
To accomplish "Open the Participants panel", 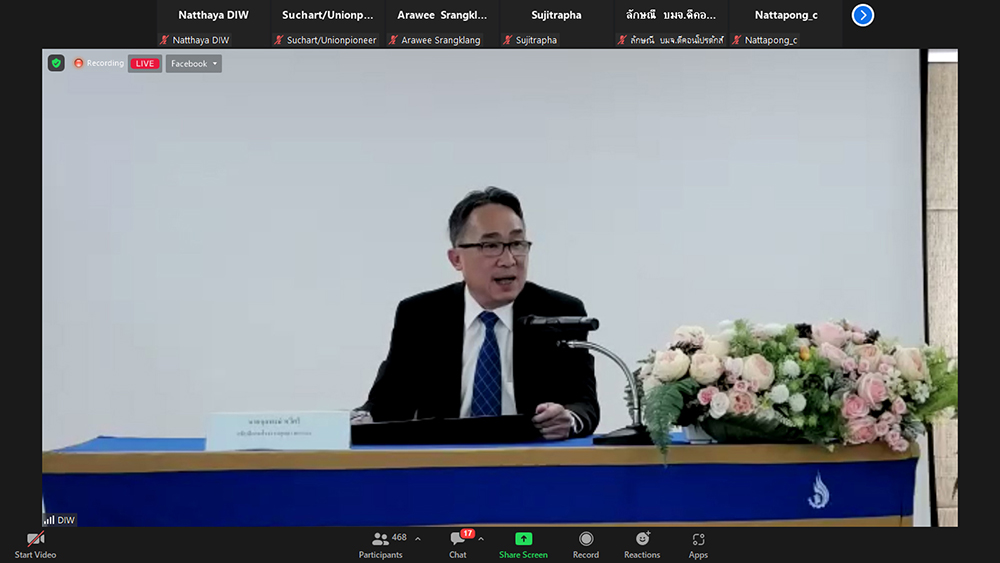I will 381,544.
